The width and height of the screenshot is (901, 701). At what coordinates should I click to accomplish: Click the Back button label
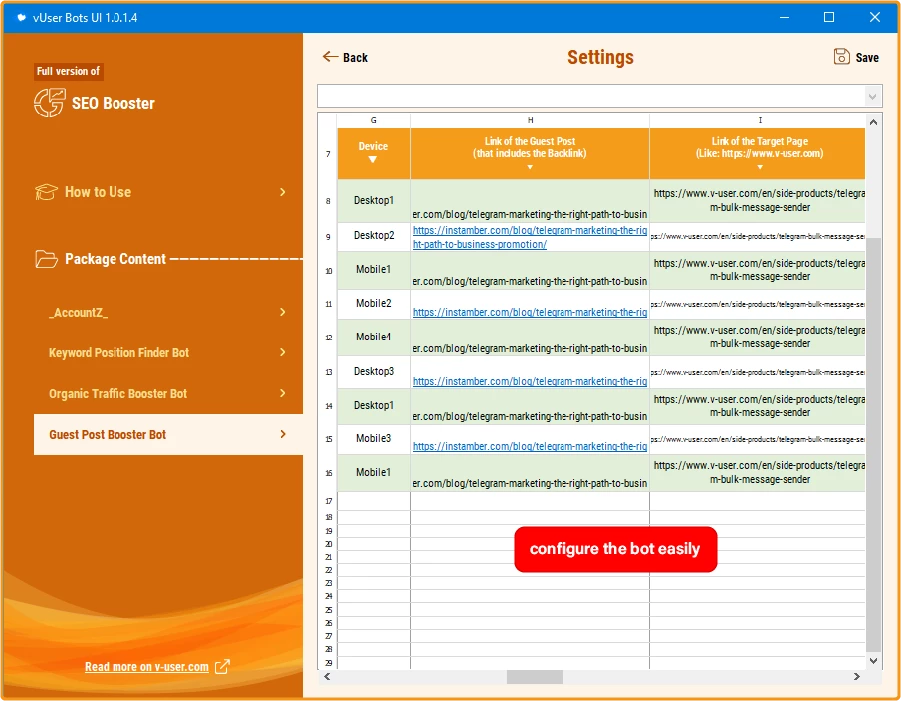[x=355, y=57]
